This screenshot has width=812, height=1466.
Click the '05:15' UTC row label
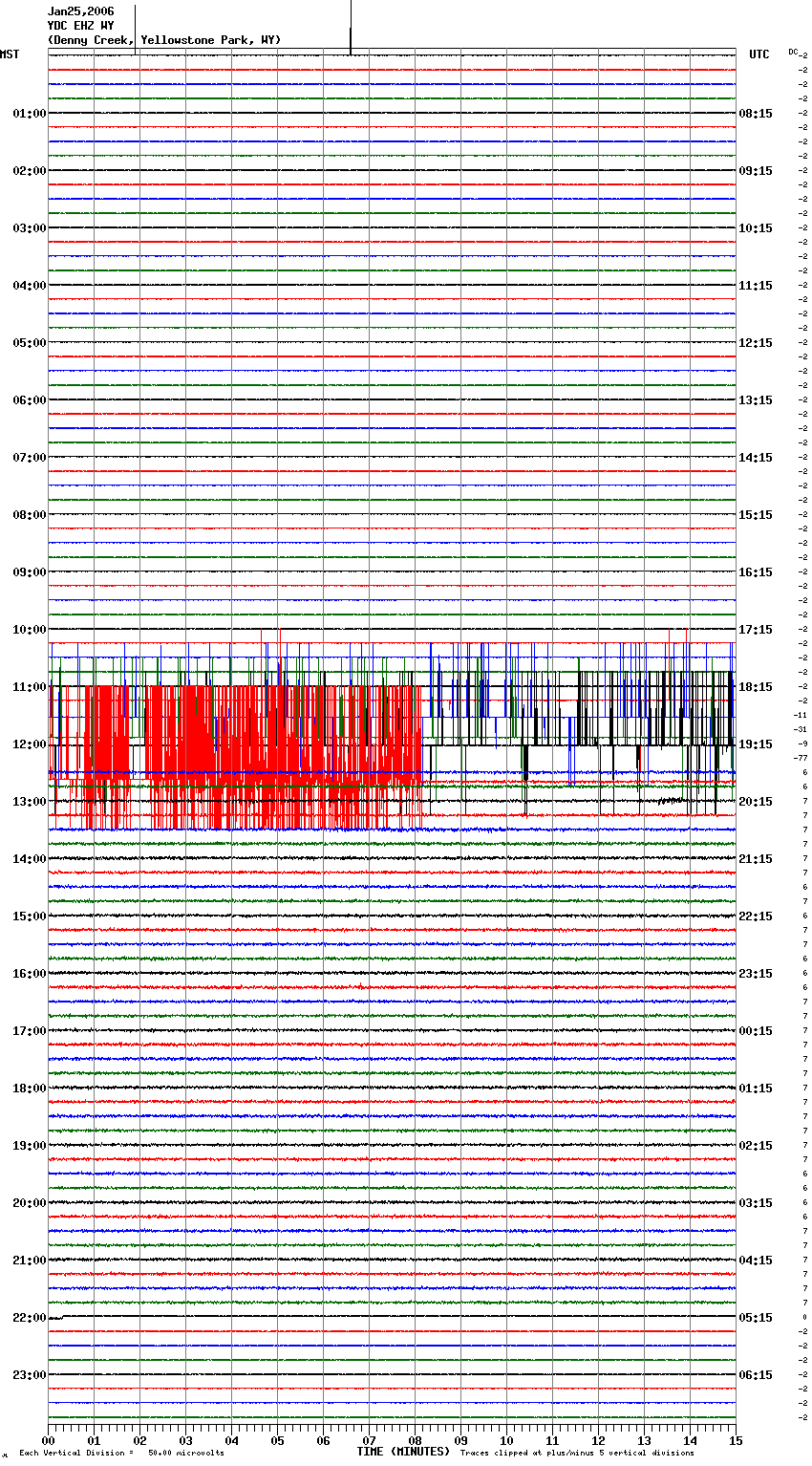tap(756, 1318)
